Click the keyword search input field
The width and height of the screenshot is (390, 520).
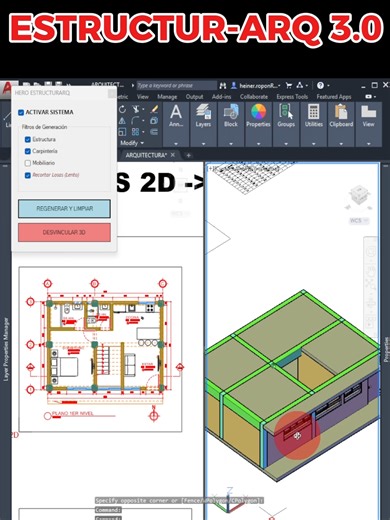tap(176, 86)
